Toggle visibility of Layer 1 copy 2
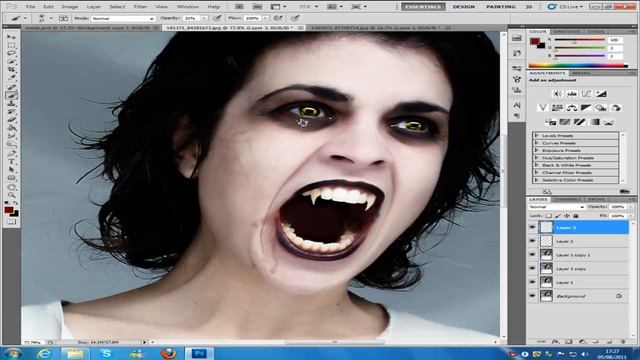640x360 pixels. pos(532,255)
